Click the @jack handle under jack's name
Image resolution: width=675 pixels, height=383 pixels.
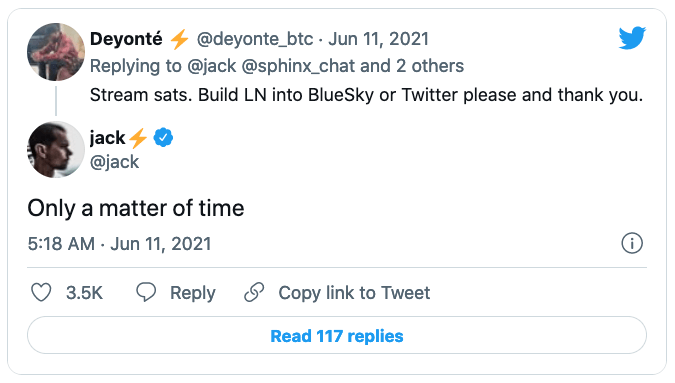(114, 162)
